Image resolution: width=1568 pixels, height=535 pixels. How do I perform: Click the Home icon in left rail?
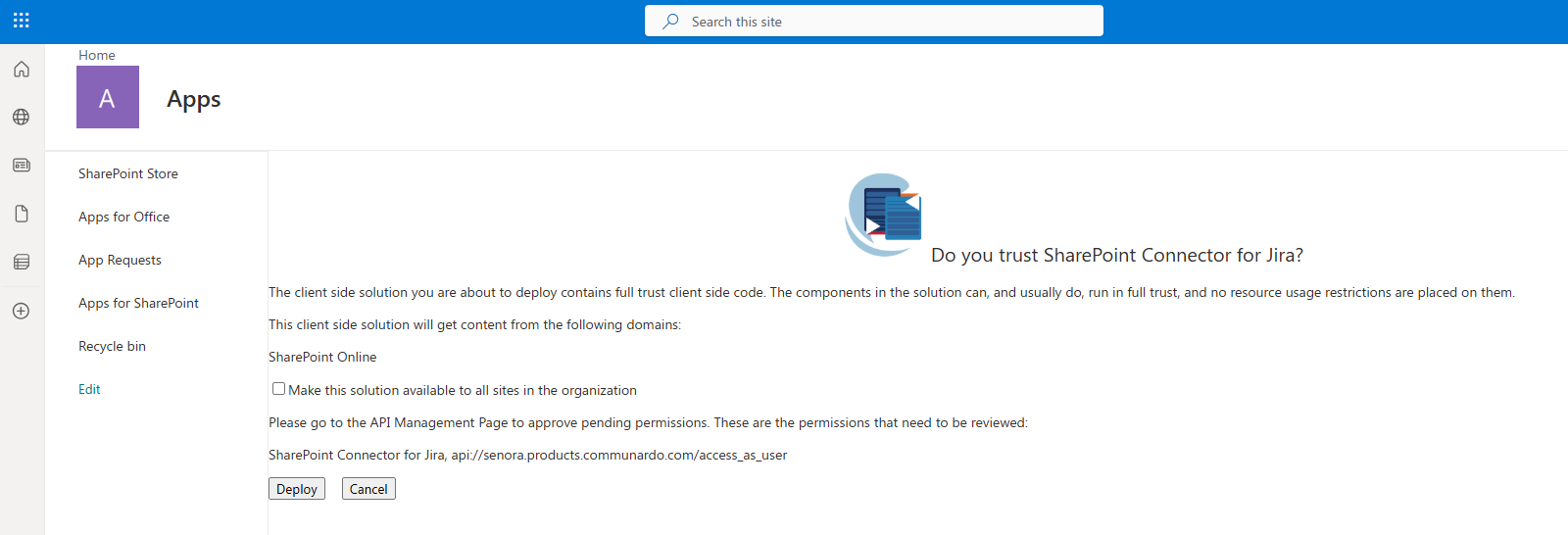pos(22,70)
